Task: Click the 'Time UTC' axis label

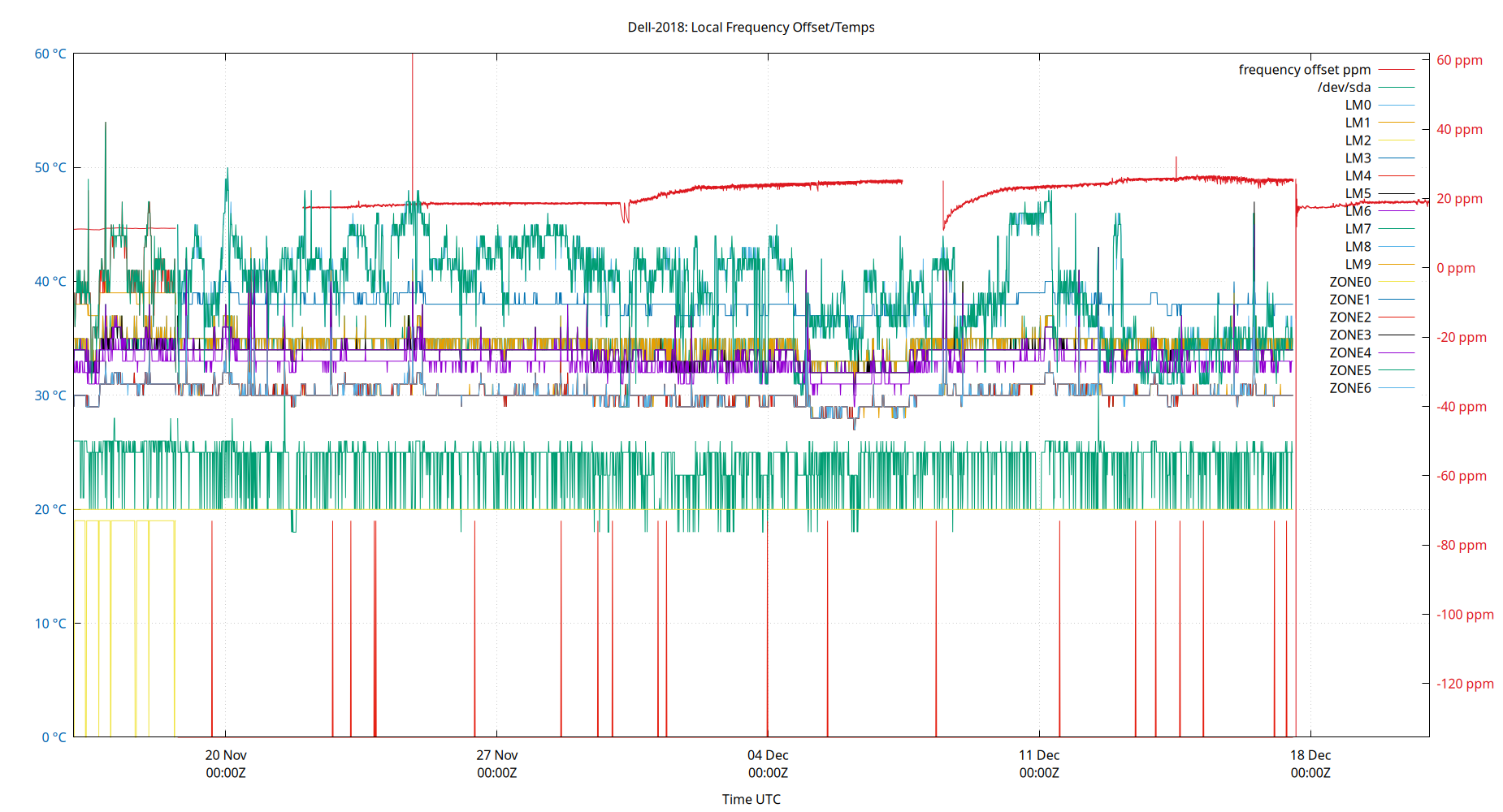Action: 751,799
